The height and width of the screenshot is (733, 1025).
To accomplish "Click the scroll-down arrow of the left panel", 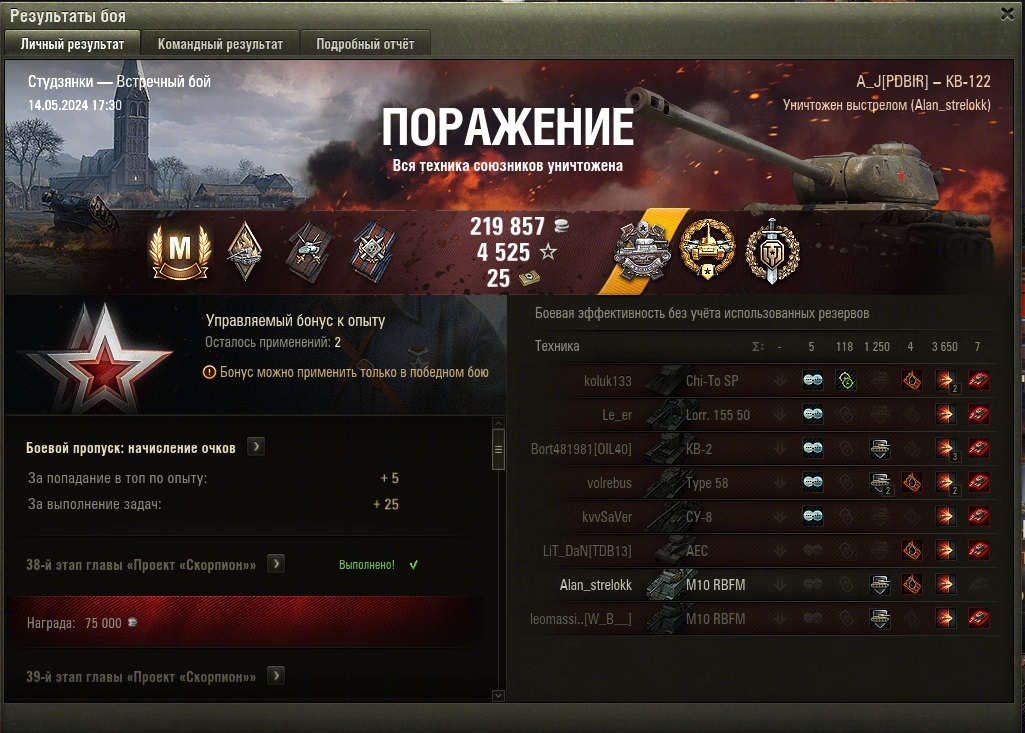I will pyautogui.click(x=498, y=696).
